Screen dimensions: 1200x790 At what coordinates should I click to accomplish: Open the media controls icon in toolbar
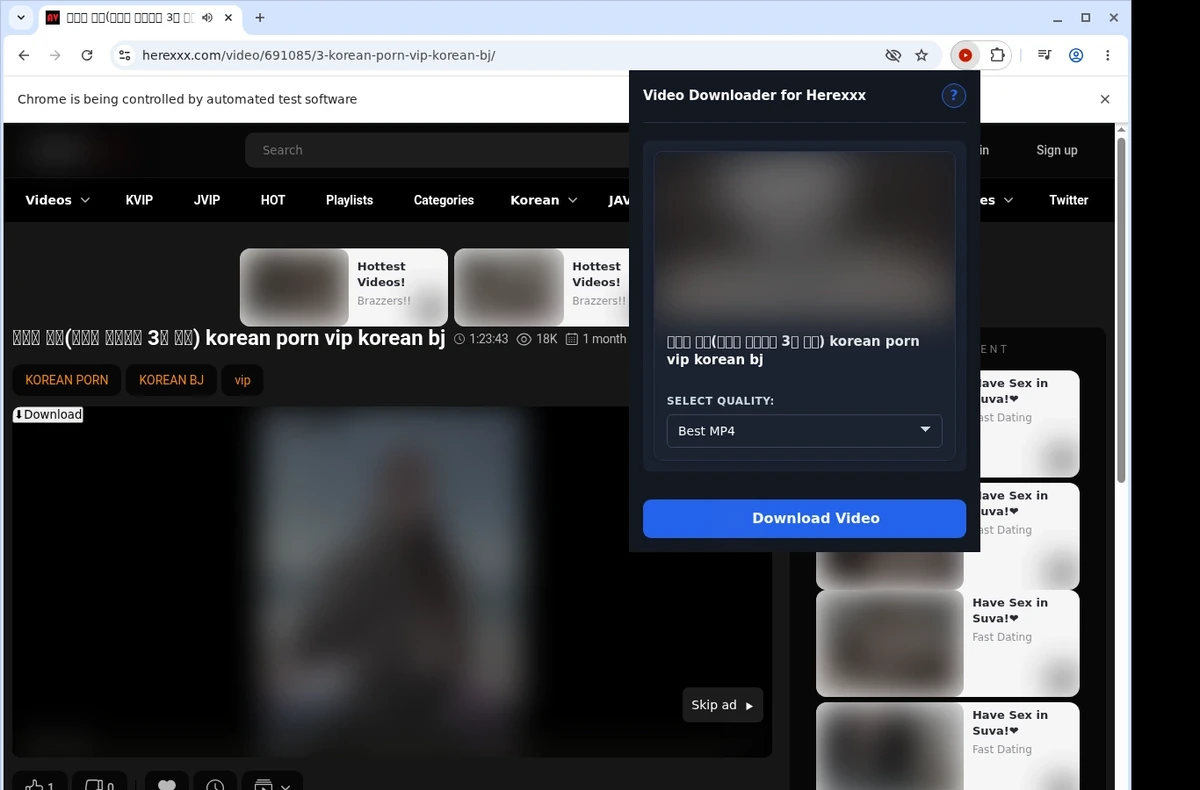(1044, 56)
